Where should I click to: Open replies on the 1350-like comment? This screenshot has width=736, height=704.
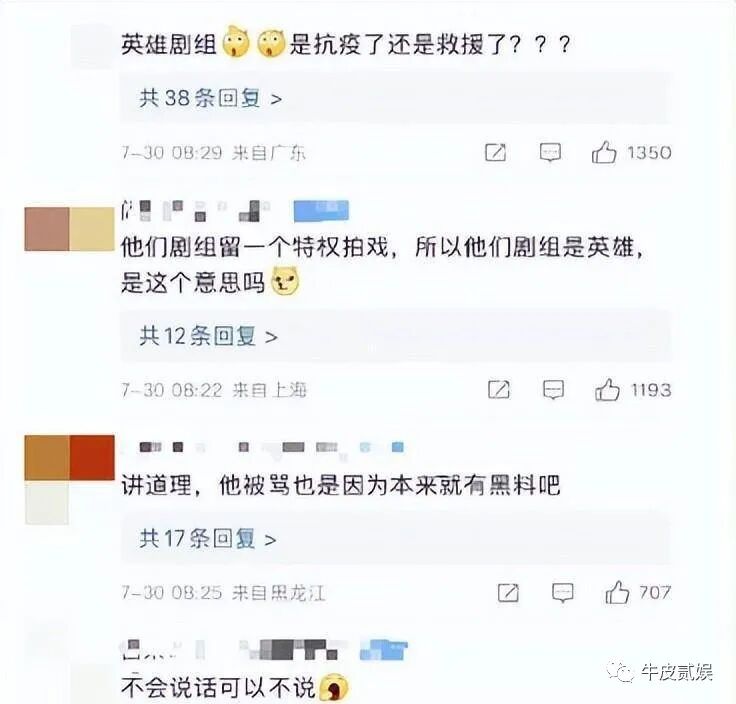550,153
